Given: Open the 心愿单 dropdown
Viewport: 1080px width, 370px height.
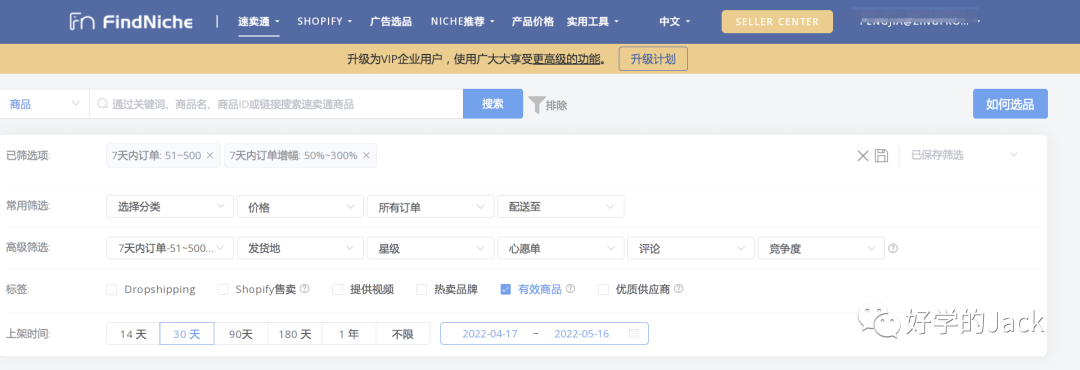Looking at the screenshot, I should [x=561, y=248].
